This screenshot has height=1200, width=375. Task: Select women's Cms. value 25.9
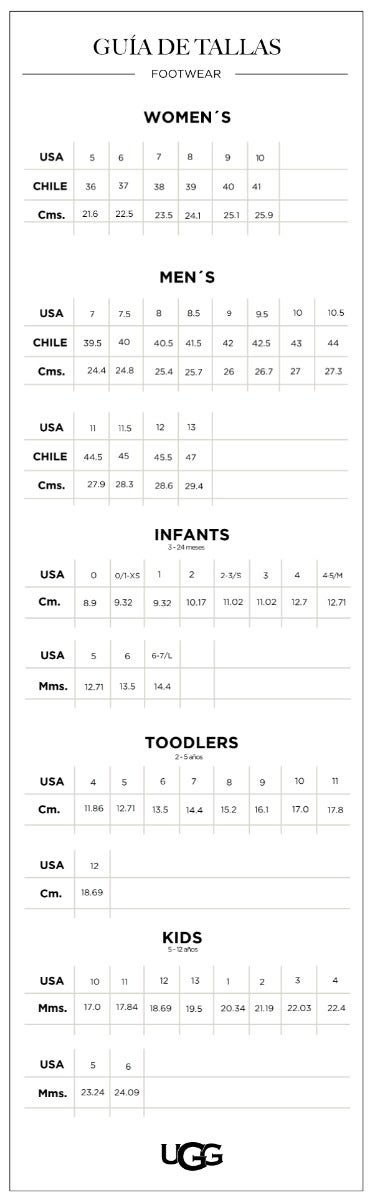(x=264, y=215)
